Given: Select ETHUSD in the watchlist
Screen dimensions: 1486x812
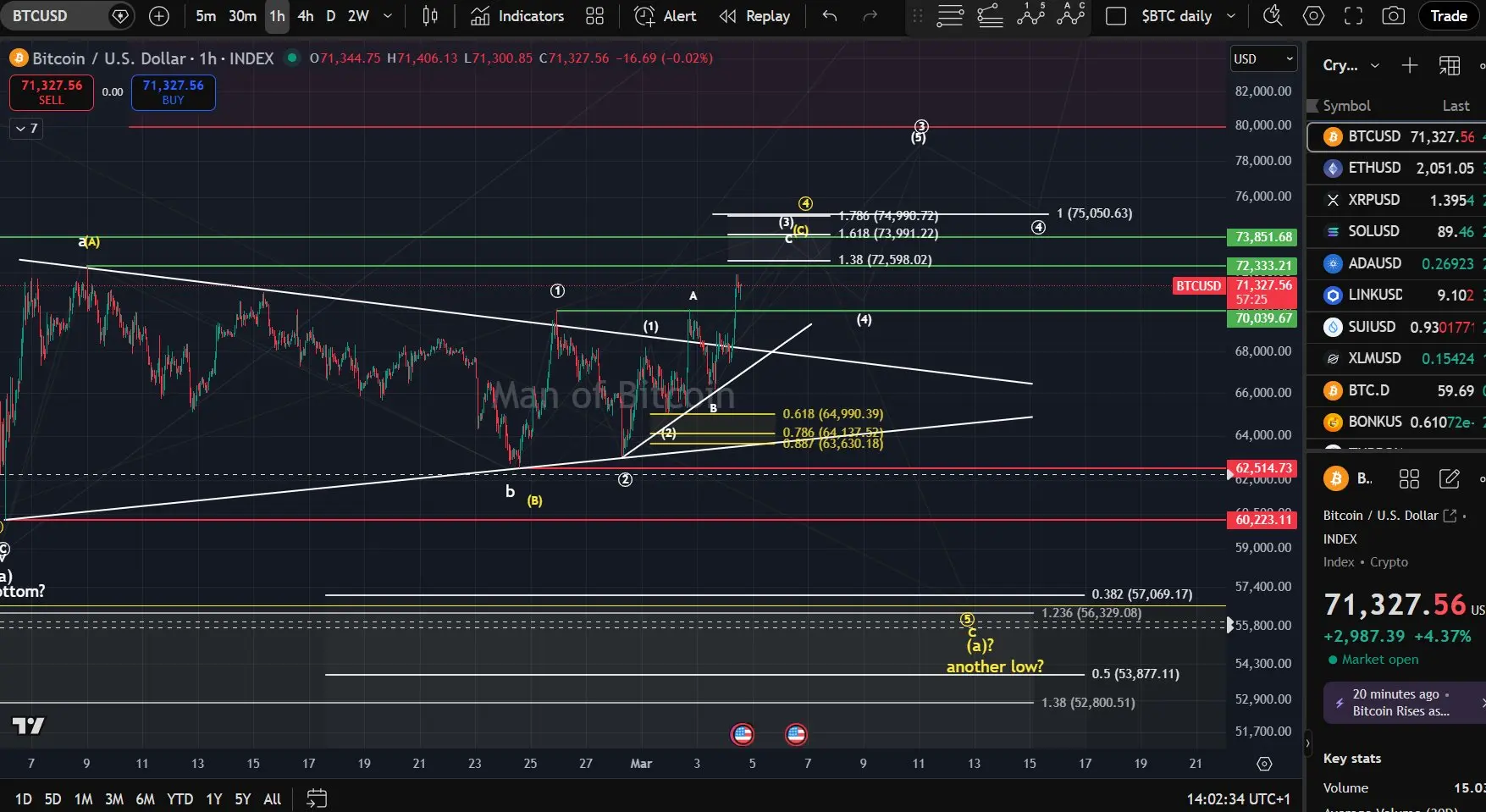Looking at the screenshot, I should pos(1396,168).
